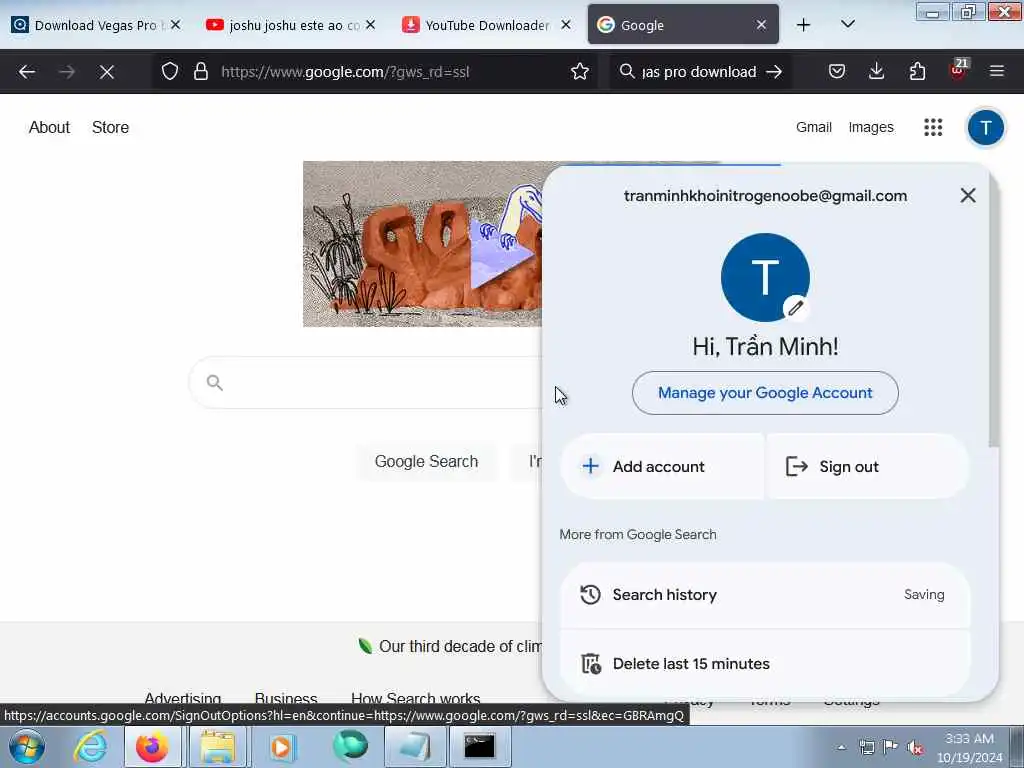Image resolution: width=1024 pixels, height=768 pixels.
Task: Open Firefox hamburger application menu
Action: (x=997, y=71)
